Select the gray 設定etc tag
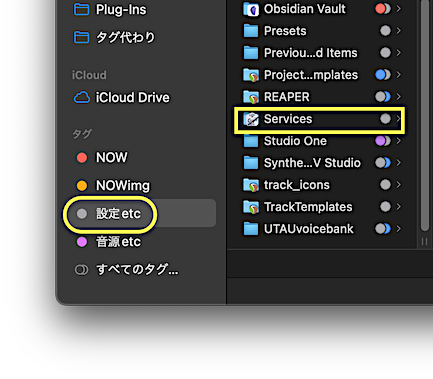Screen dimensions: 433x379 [x=108, y=214]
